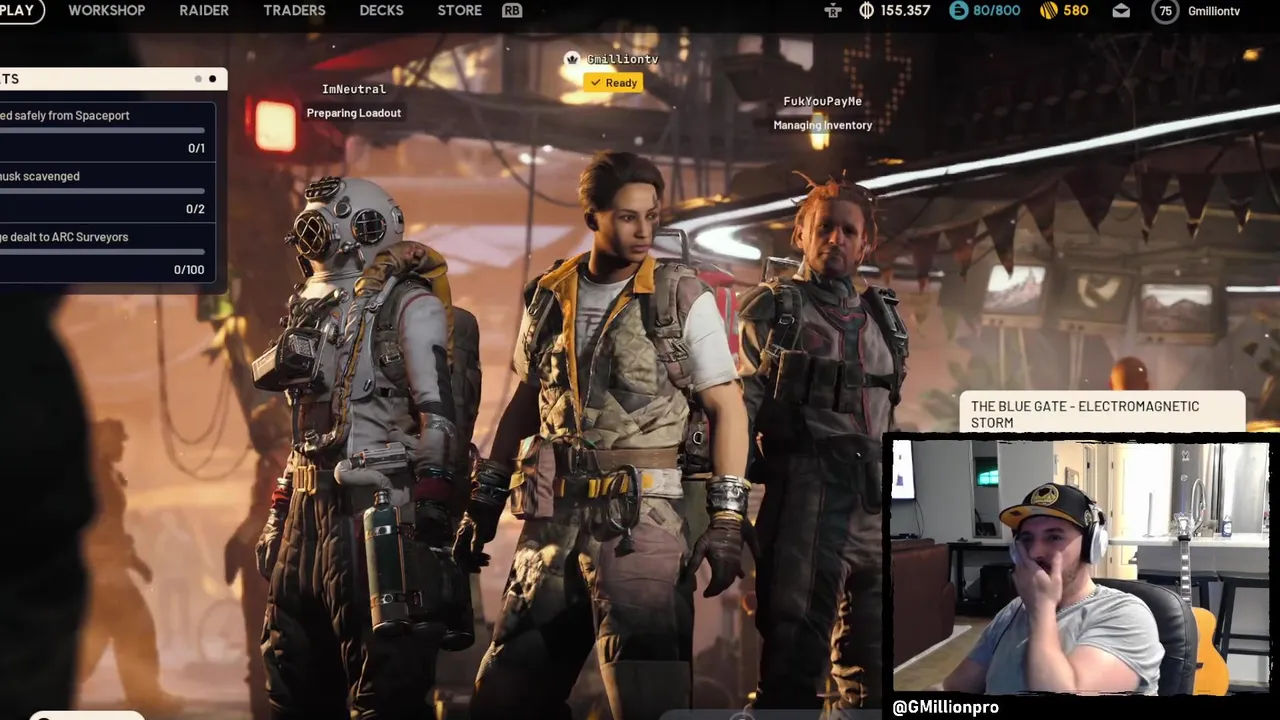Open the mail inbox envelope icon
The image size is (1280, 720).
(1121, 11)
